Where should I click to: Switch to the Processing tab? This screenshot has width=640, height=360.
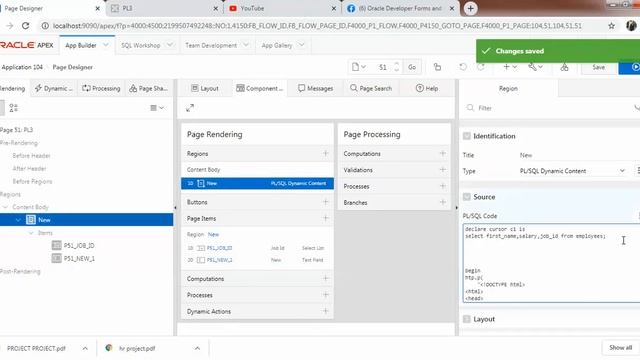pyautogui.click(x=101, y=88)
